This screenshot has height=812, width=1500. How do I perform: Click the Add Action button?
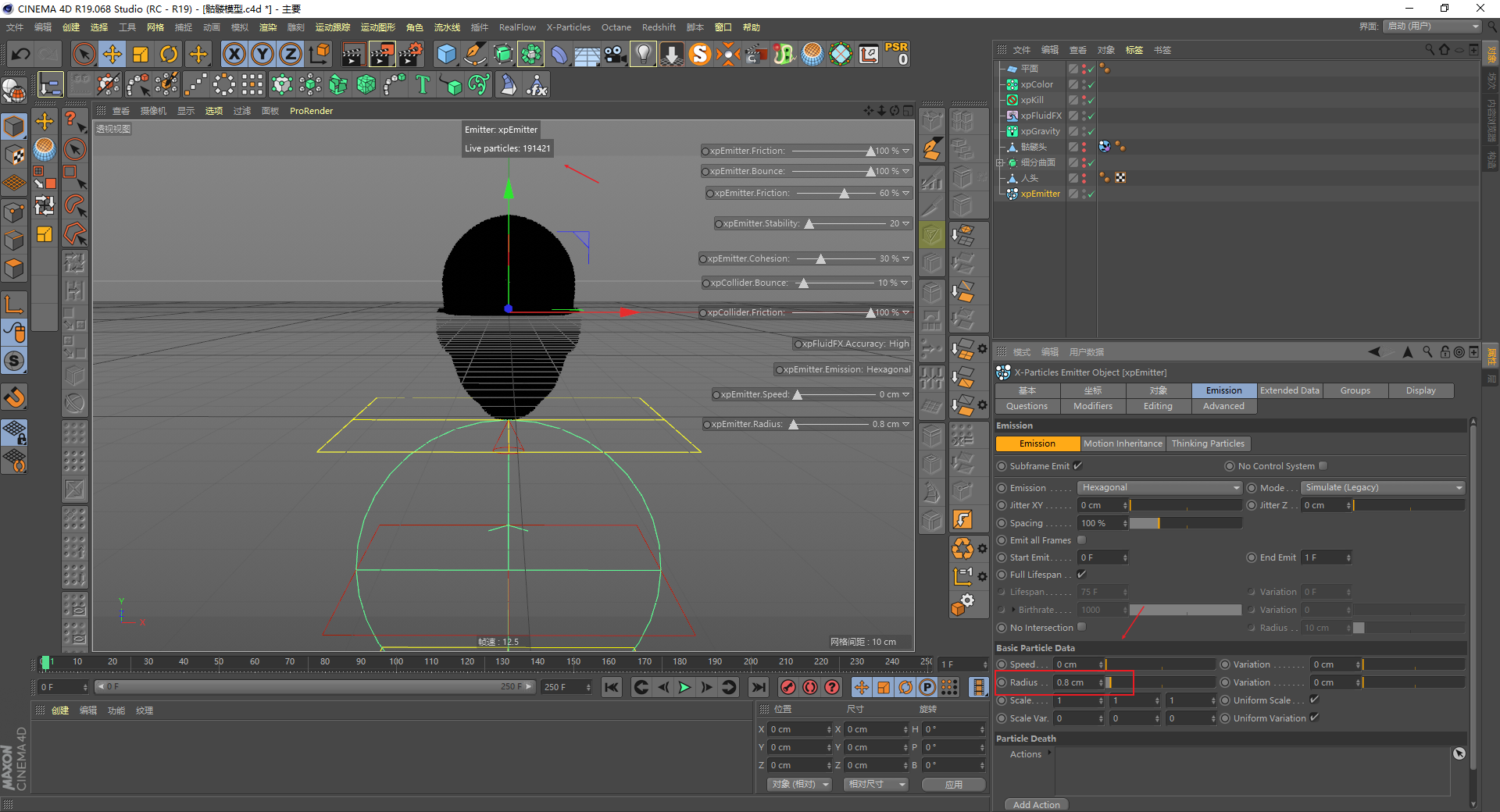(x=1037, y=804)
